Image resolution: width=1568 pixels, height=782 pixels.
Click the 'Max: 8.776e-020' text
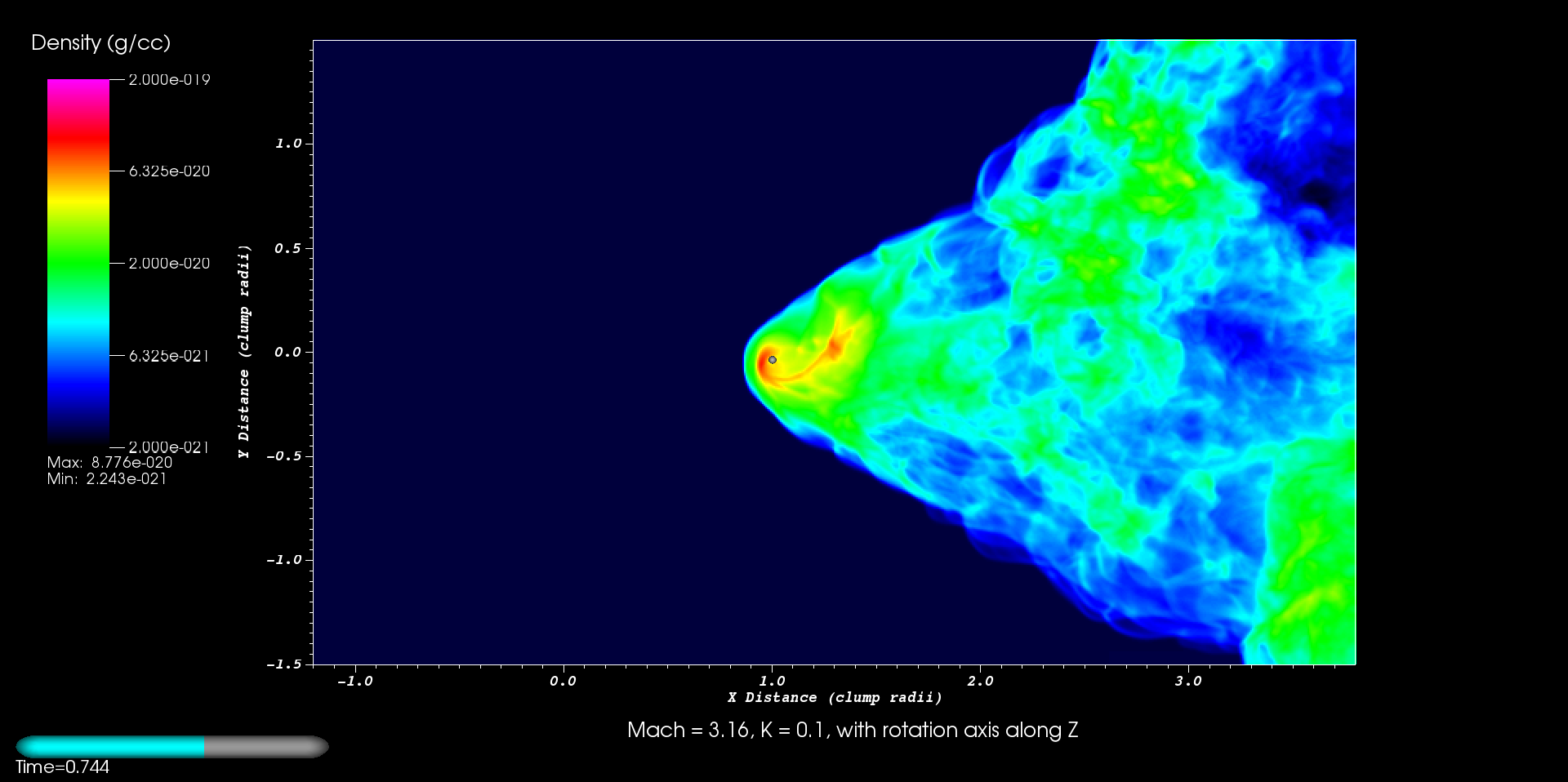click(x=109, y=463)
